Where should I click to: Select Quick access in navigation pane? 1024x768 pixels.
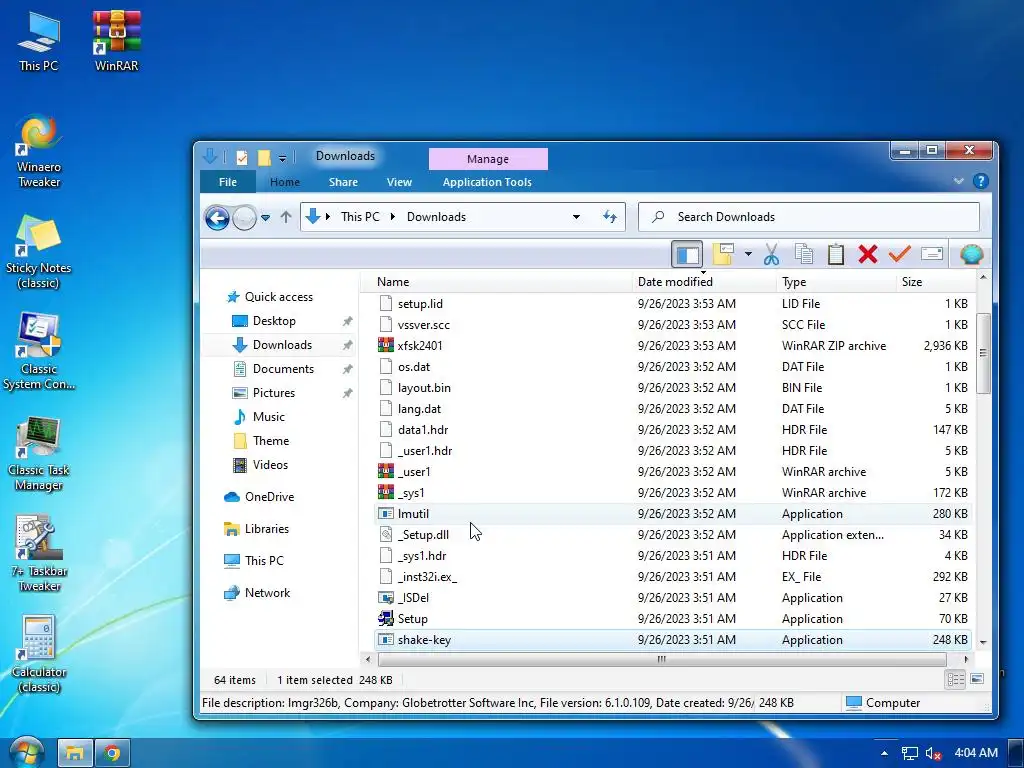(x=279, y=296)
